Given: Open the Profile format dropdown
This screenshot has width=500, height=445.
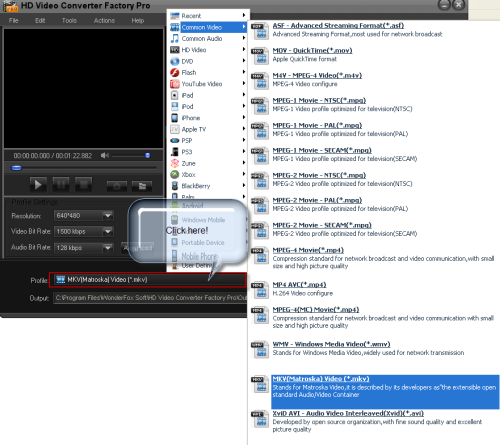Looking at the screenshot, I should coord(148,280).
